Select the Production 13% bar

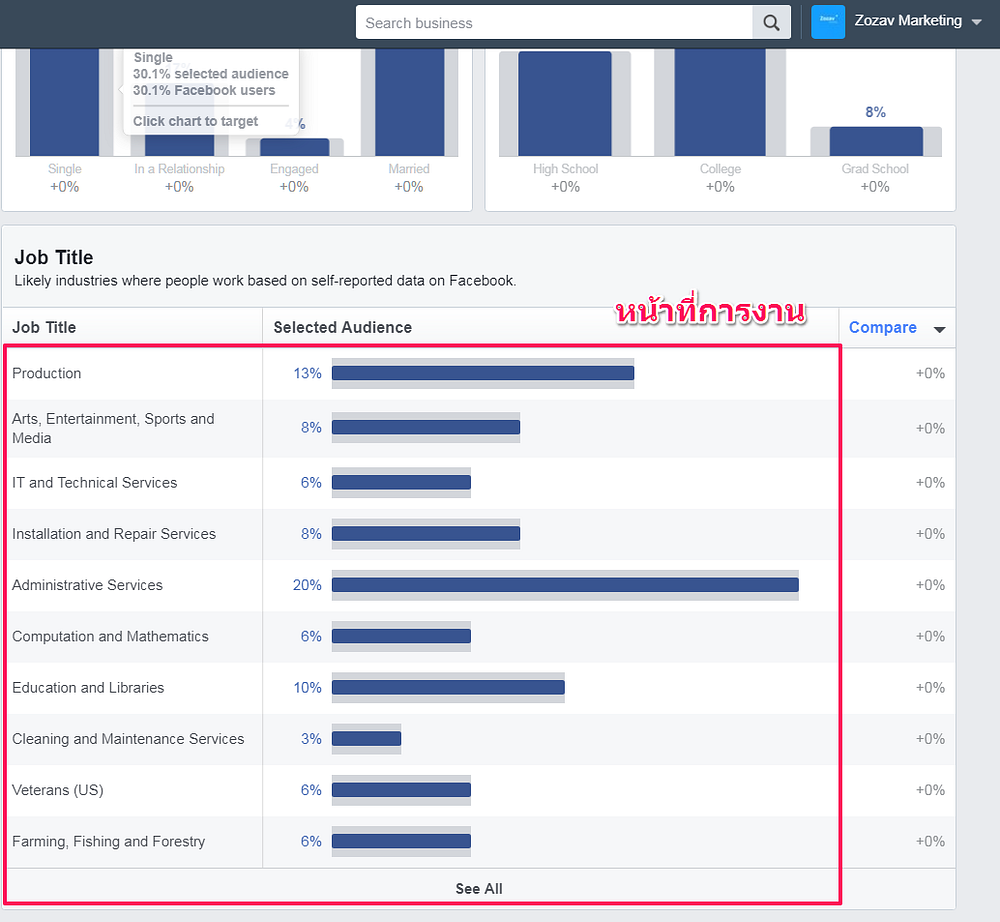point(483,373)
